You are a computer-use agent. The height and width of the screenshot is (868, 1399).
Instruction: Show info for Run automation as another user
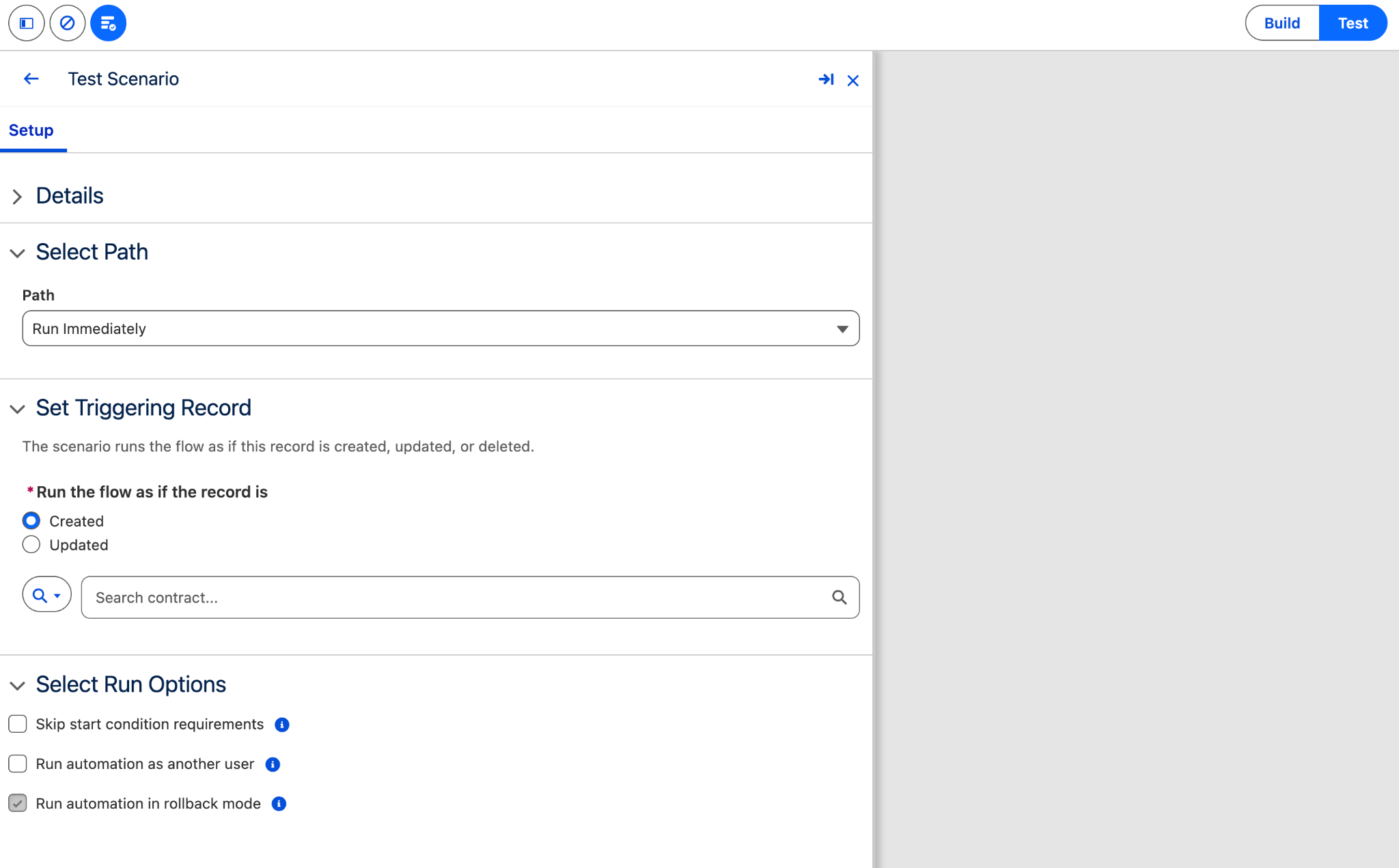(273, 764)
